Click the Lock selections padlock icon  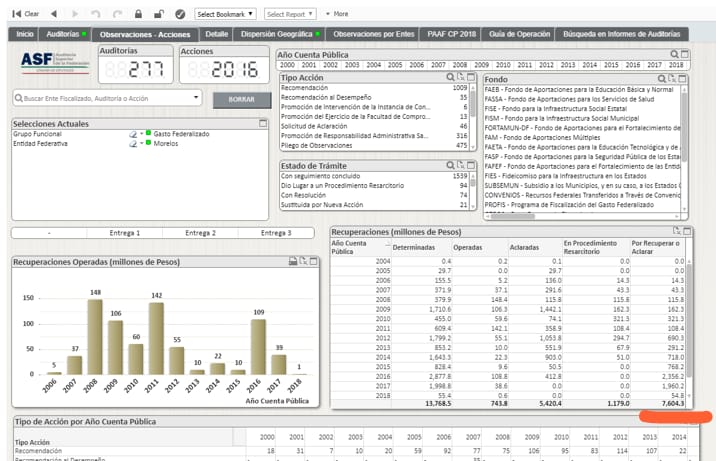click(x=138, y=14)
